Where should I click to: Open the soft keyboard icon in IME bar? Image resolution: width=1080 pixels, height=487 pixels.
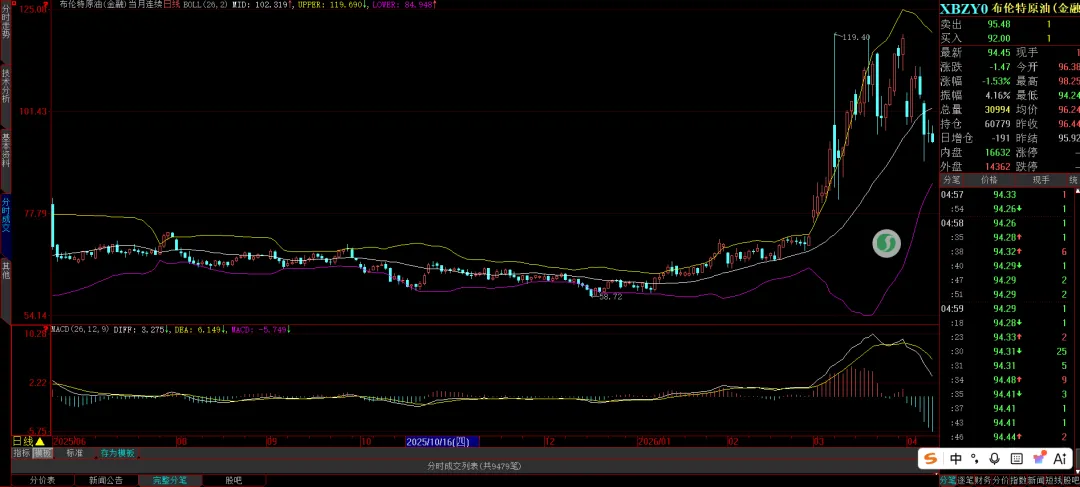[x=1017, y=458]
